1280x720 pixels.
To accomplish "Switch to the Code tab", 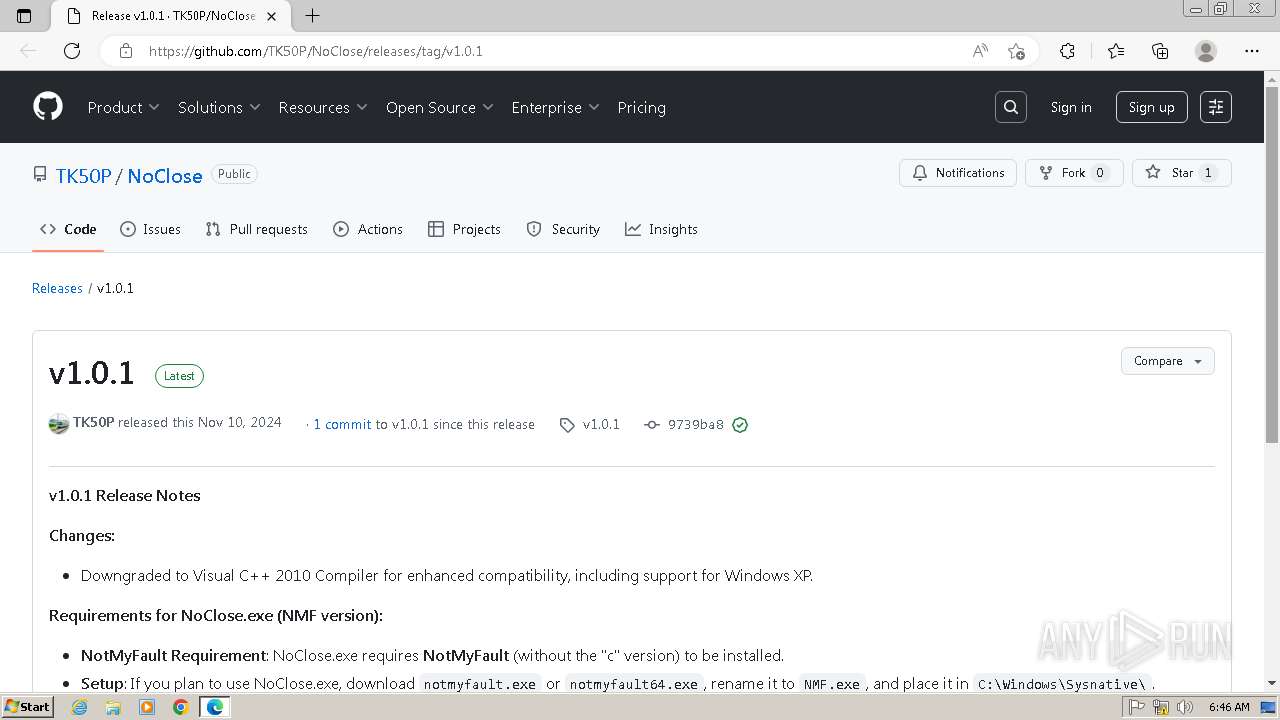I will click(x=68, y=229).
